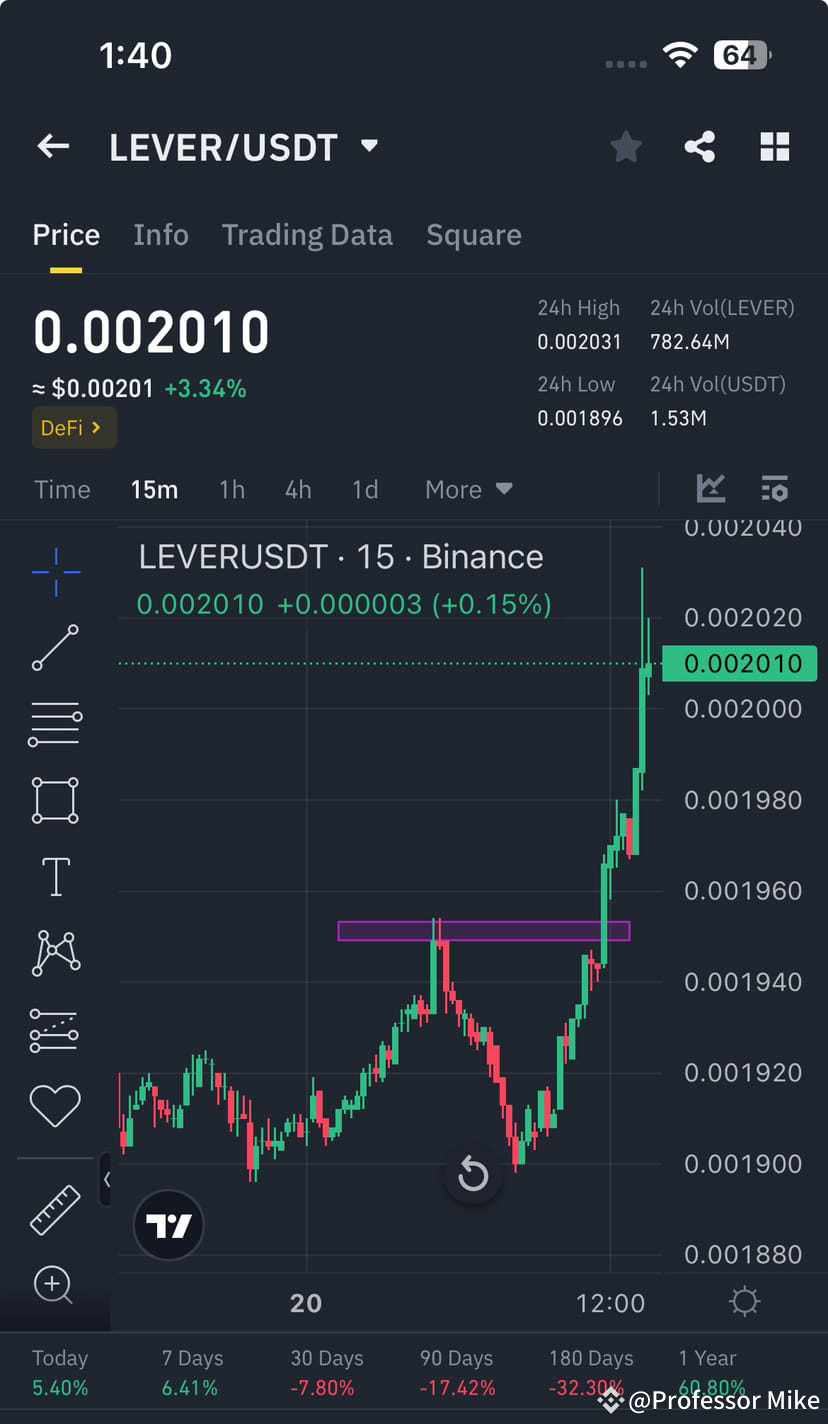
Task: Adjust chart brightness with the sun control
Action: (744, 1301)
